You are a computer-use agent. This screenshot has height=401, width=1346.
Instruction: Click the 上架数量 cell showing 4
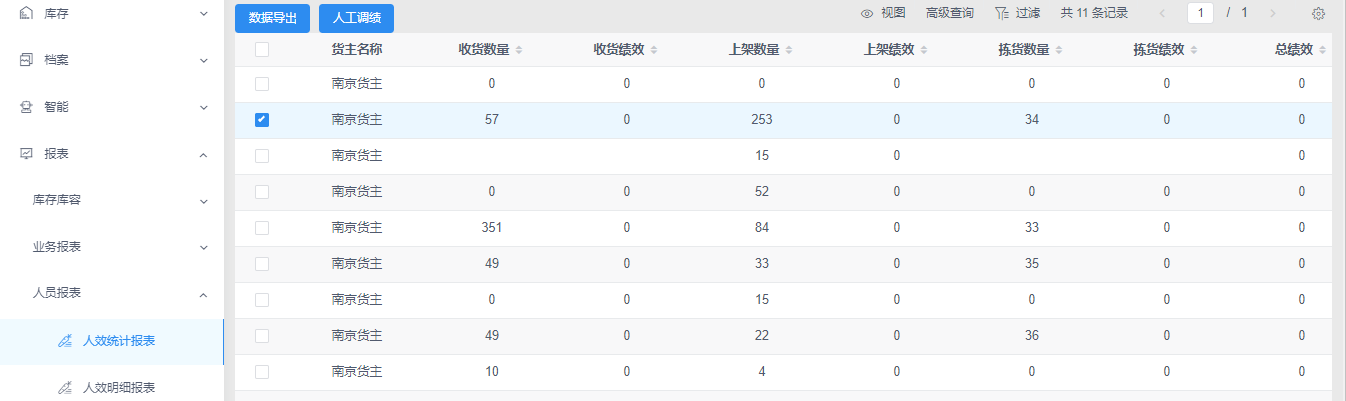(x=762, y=372)
